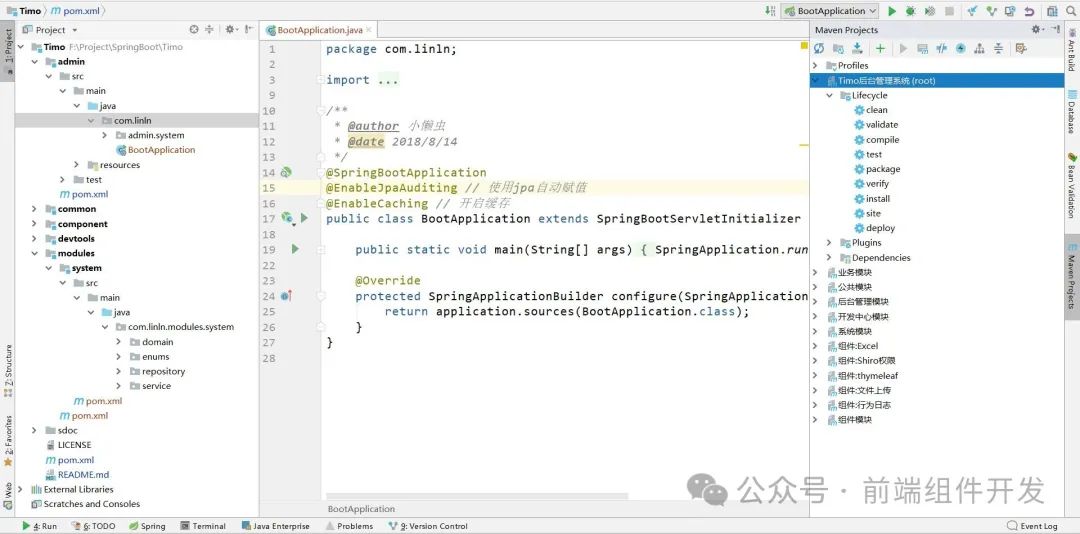Start the Debug bug icon in the toolbar
Viewport: 1080px width, 534px height.
(911, 11)
